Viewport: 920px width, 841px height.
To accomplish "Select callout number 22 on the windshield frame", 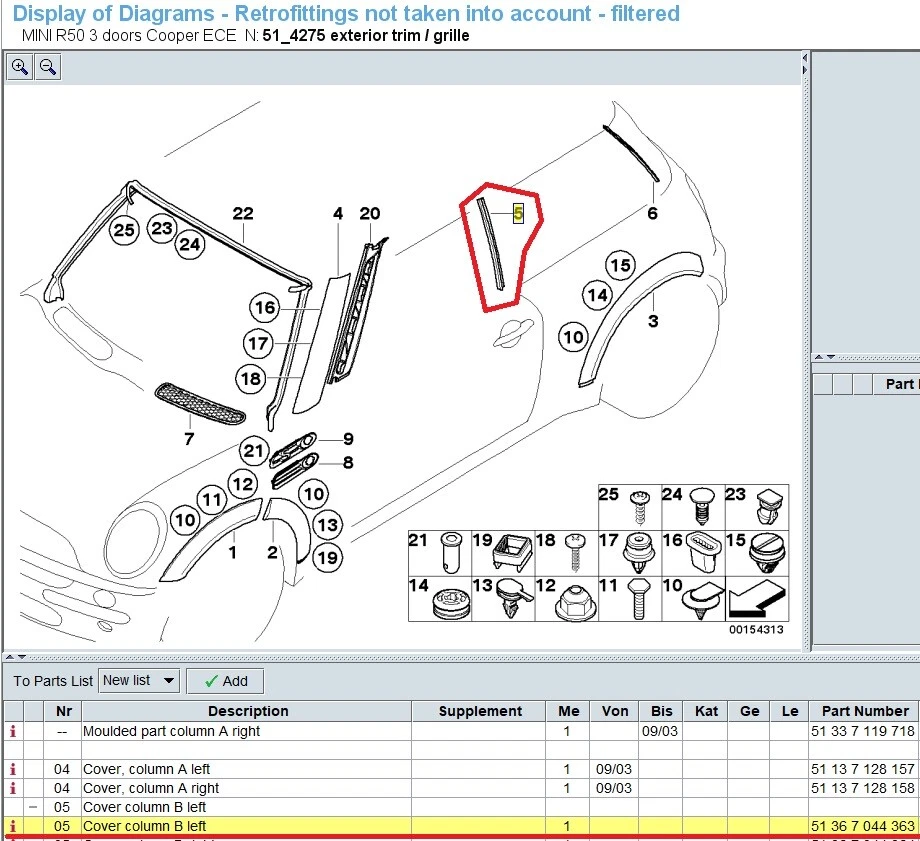I will coord(243,213).
